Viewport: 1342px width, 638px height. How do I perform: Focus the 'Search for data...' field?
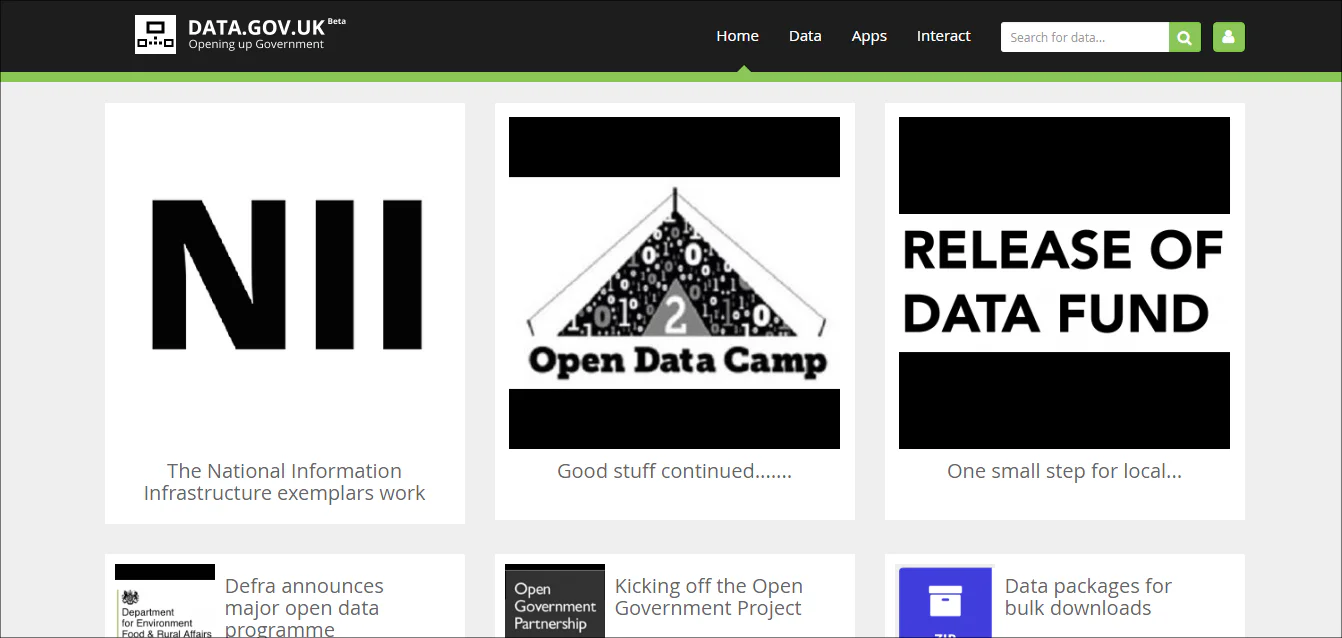[1085, 37]
